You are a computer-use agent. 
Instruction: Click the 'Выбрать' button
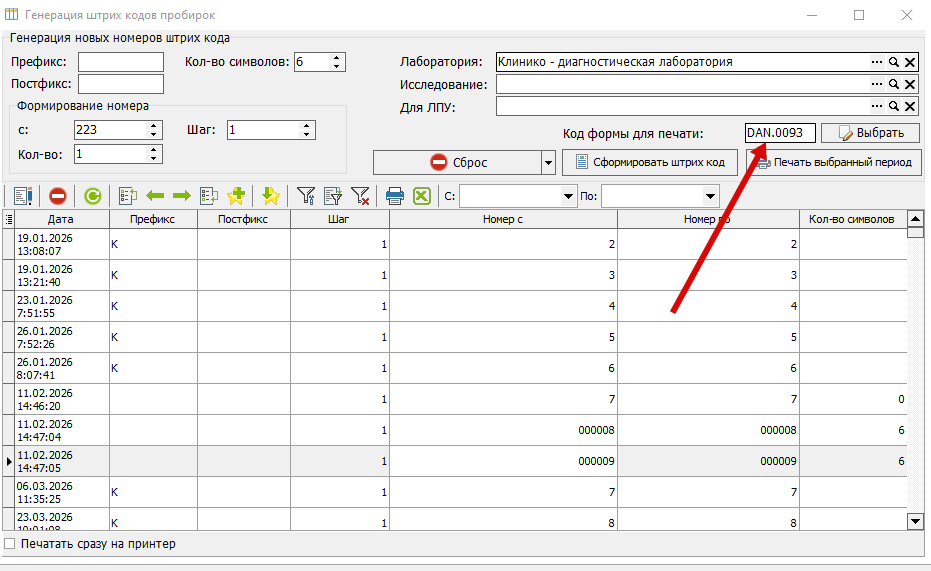870,133
